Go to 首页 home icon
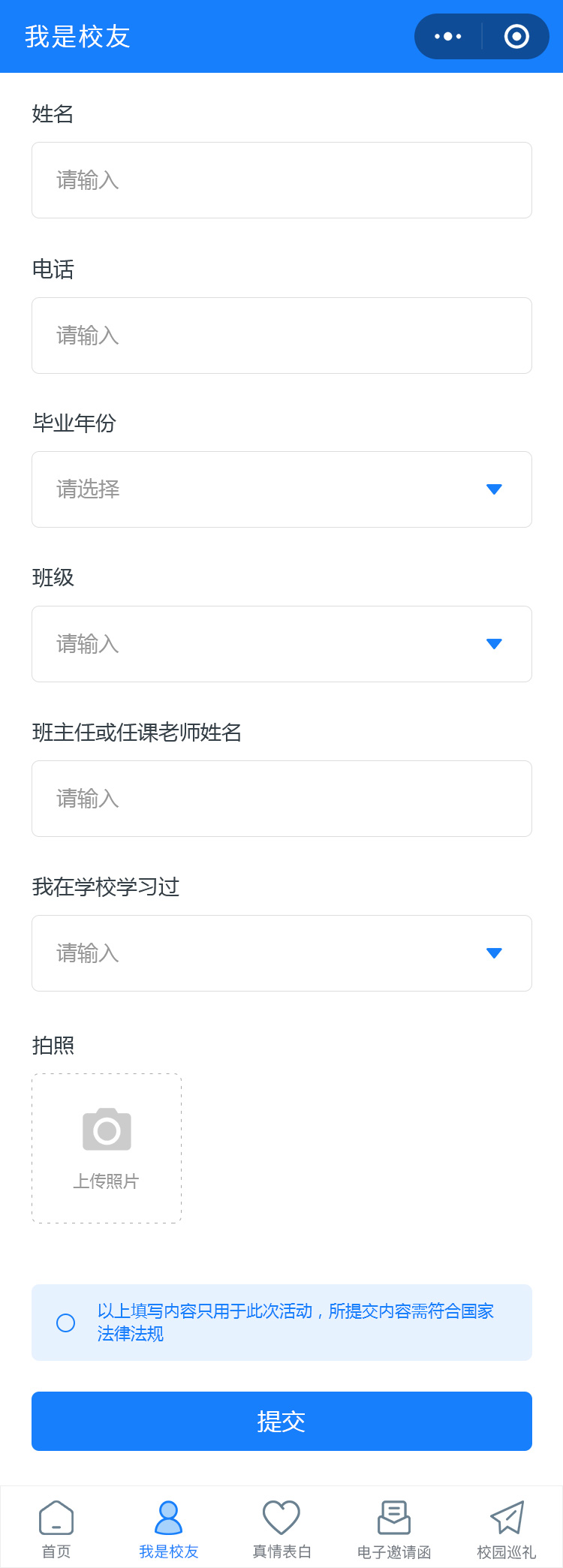Image resolution: width=563 pixels, height=1568 pixels. coord(56,1517)
